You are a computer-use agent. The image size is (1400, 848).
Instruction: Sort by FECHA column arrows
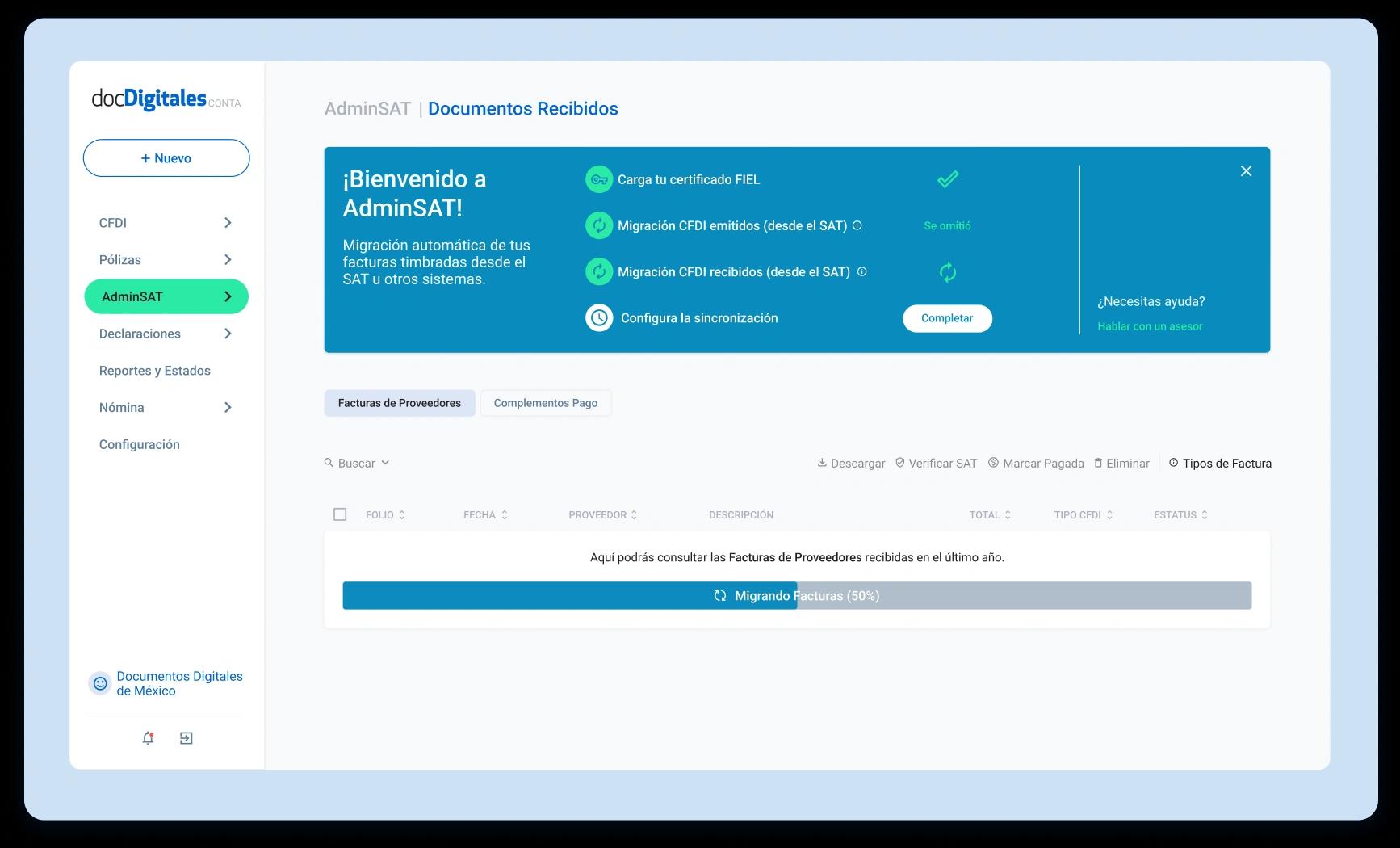point(505,515)
